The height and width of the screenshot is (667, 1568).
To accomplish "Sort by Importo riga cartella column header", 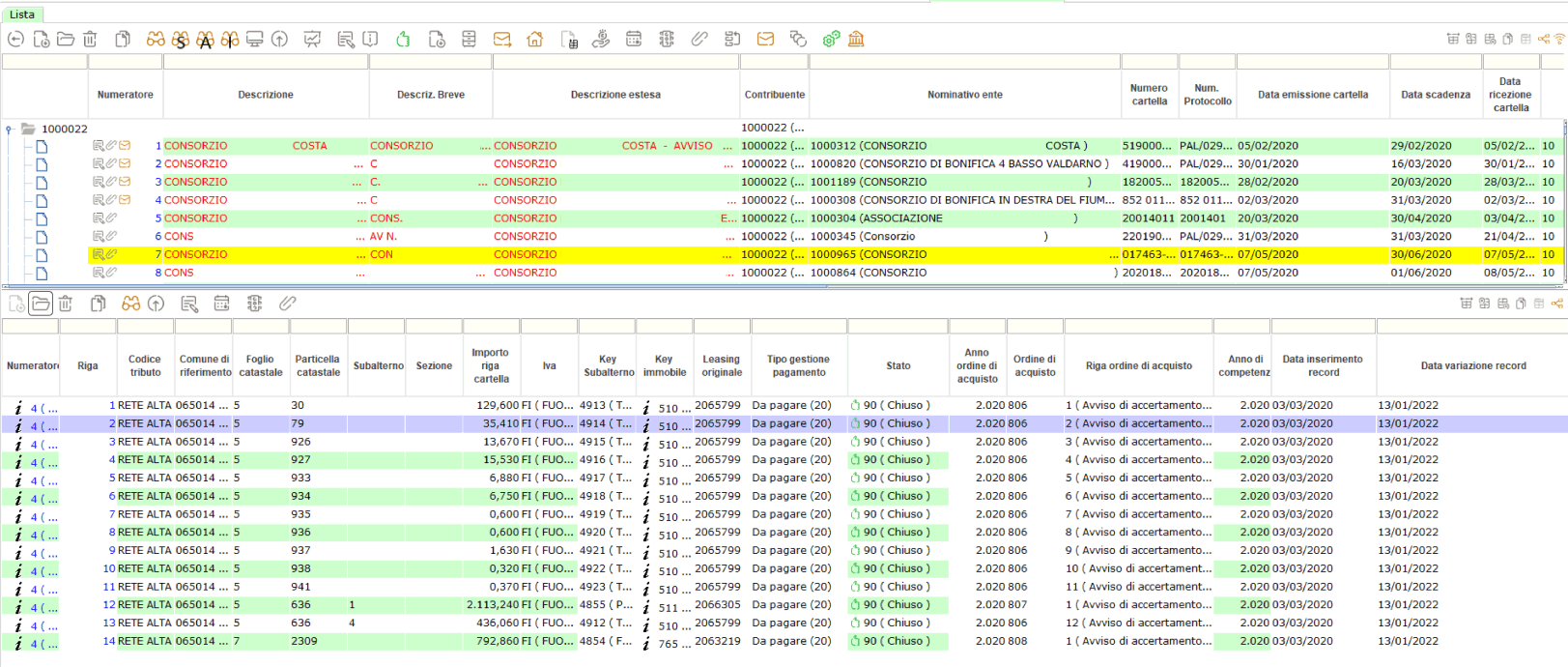I will (491, 365).
